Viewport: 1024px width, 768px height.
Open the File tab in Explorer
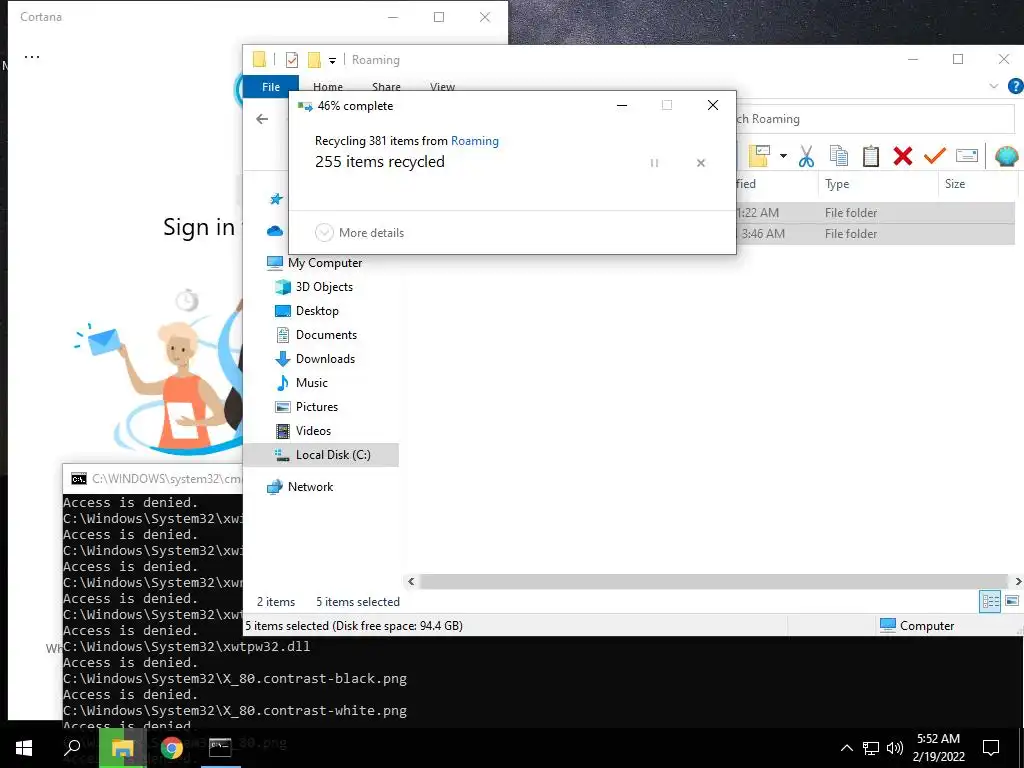coord(271,87)
